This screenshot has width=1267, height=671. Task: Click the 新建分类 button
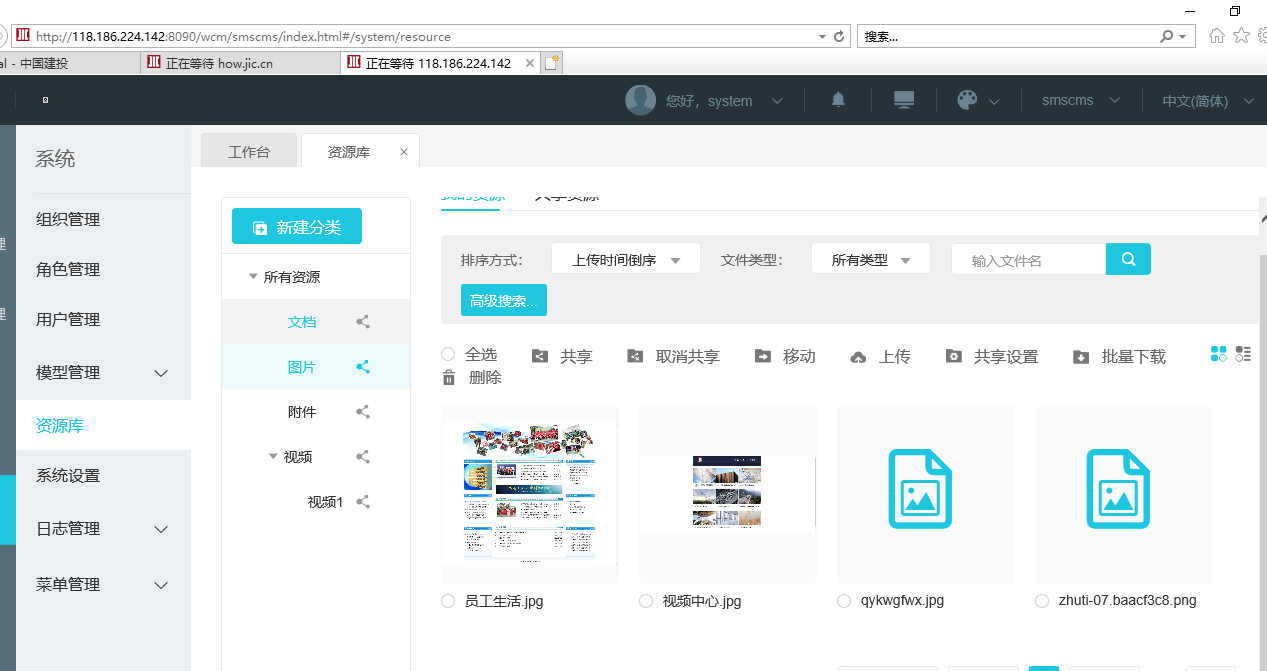point(297,227)
